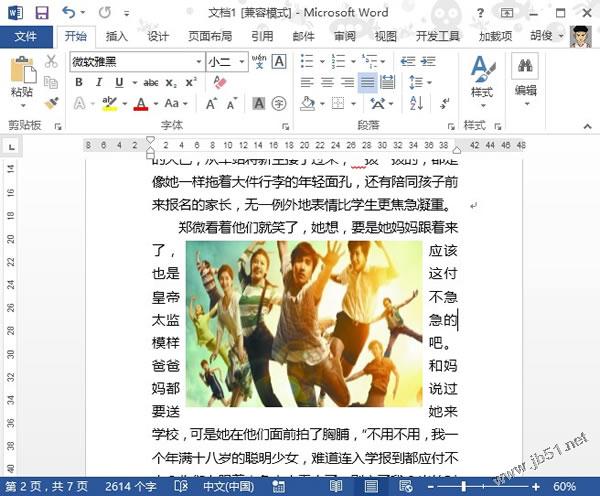The height and width of the screenshot is (496, 600).
Task: Apply distributed alignment
Action: (388, 82)
